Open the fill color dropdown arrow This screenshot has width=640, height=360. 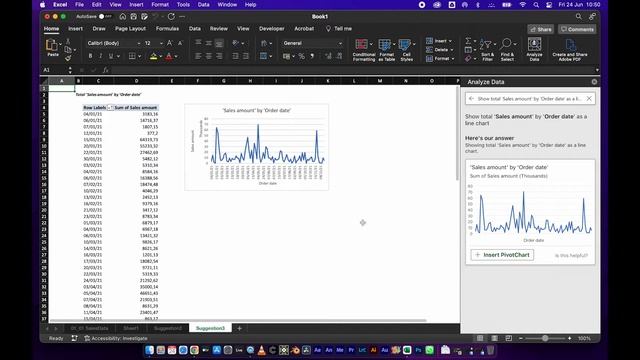[160, 56]
